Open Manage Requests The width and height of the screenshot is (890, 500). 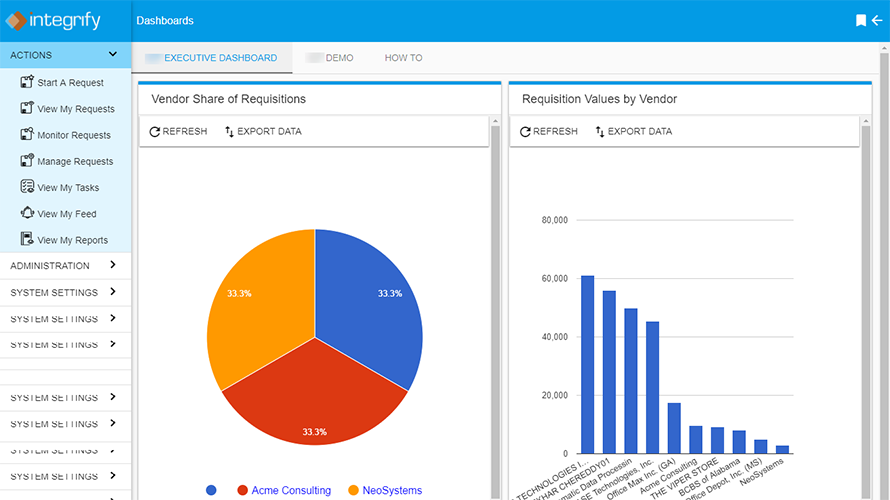(75, 161)
